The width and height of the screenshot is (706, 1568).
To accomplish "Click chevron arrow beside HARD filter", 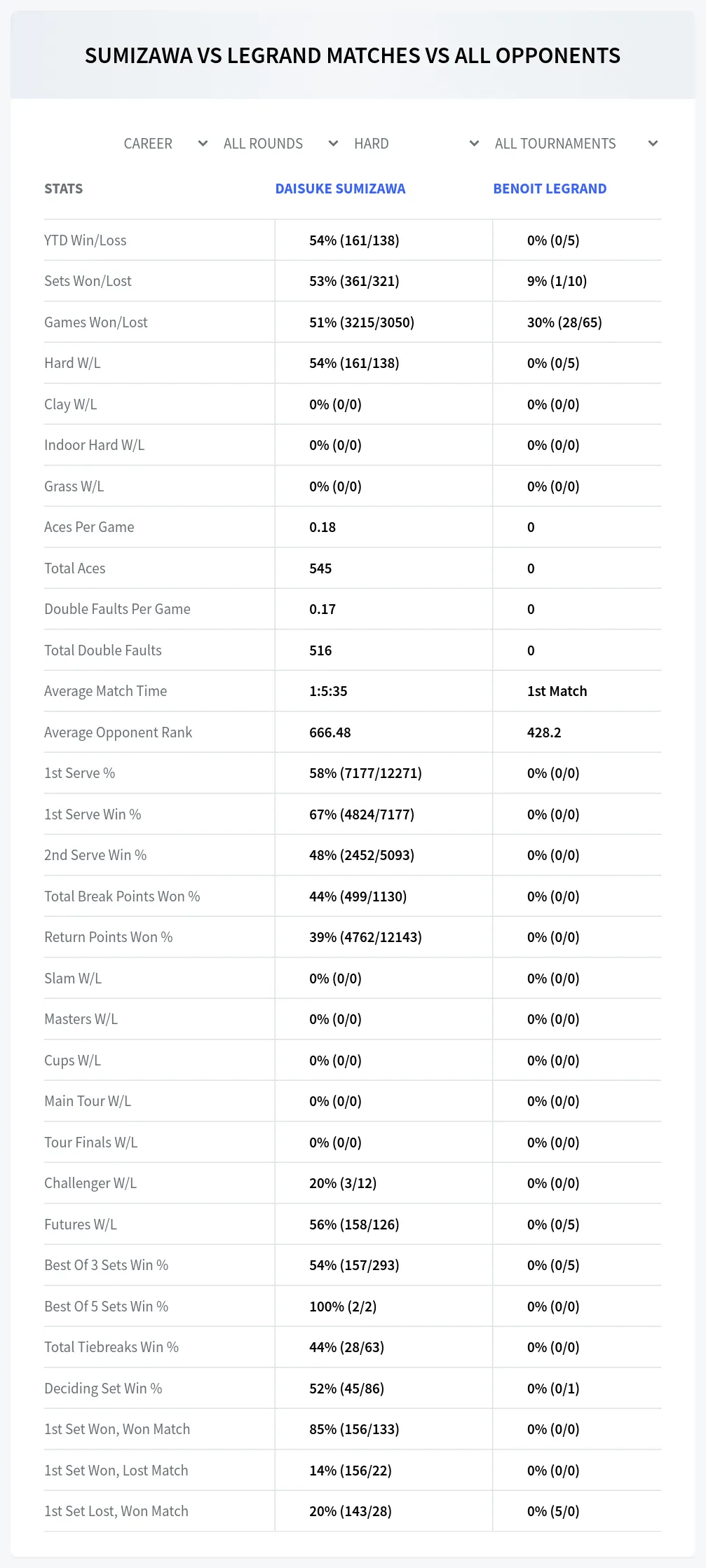I will (474, 144).
